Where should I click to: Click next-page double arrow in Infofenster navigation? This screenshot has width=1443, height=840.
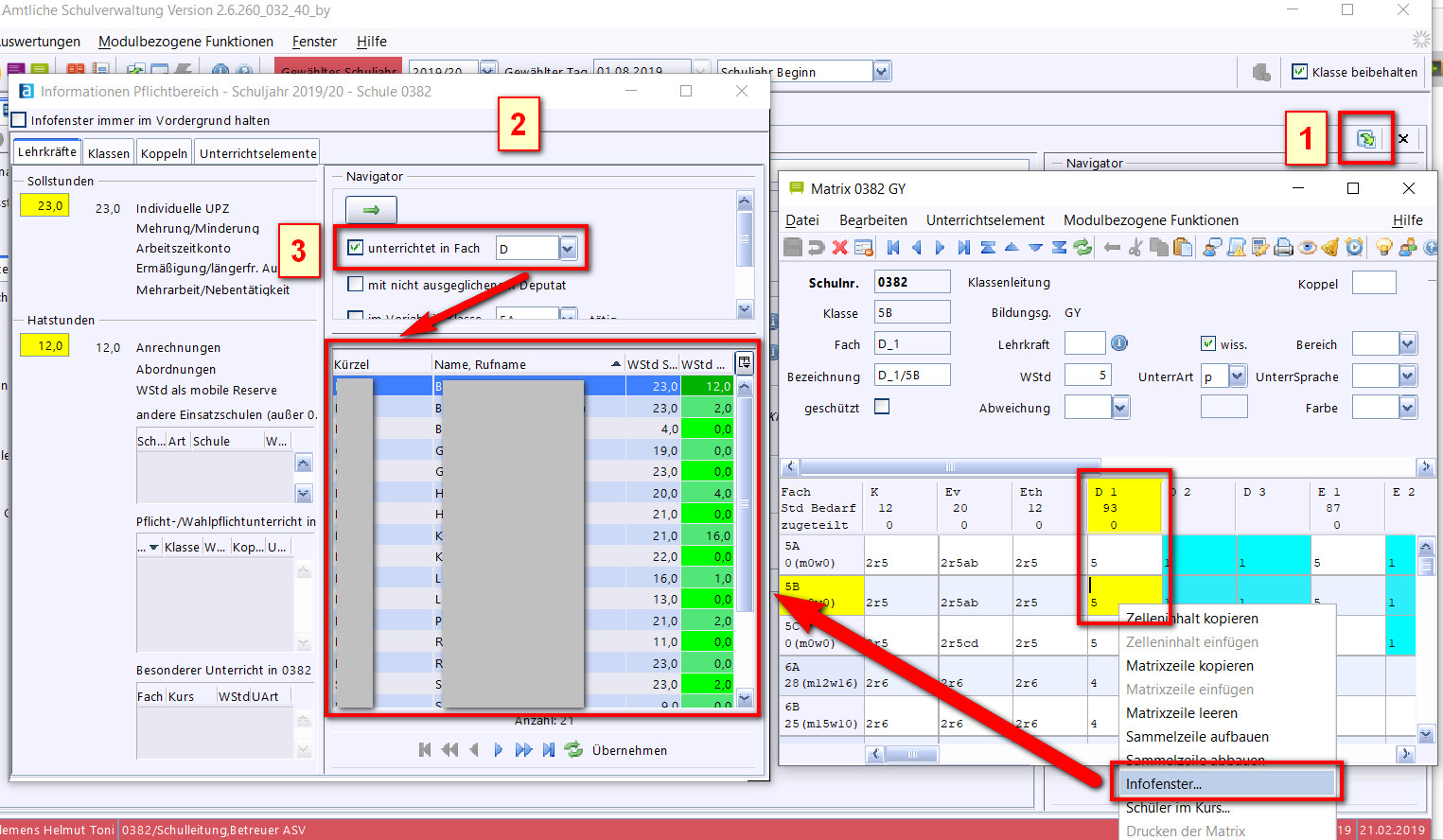(x=523, y=750)
